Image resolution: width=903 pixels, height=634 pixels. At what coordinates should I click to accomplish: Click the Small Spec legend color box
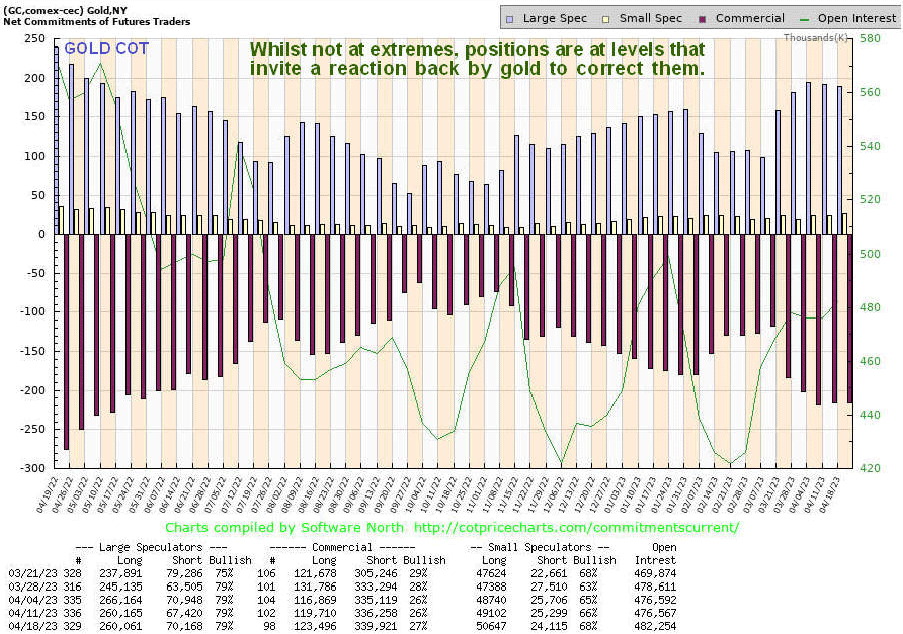[604, 18]
